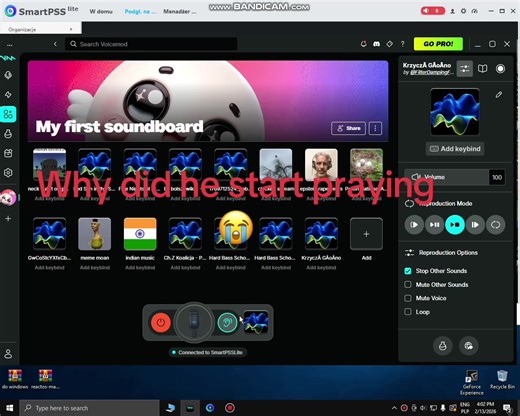Image resolution: width=520 pixels, height=416 pixels.
Task: Click the red power voice changer button
Action: pos(161,322)
